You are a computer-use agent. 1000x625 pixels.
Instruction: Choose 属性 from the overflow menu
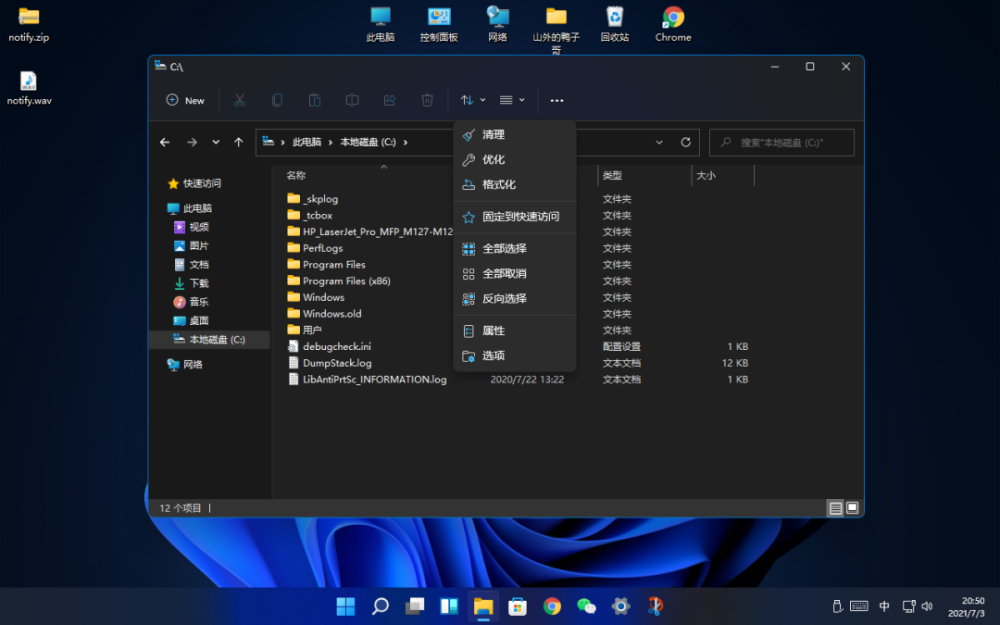[x=494, y=331]
